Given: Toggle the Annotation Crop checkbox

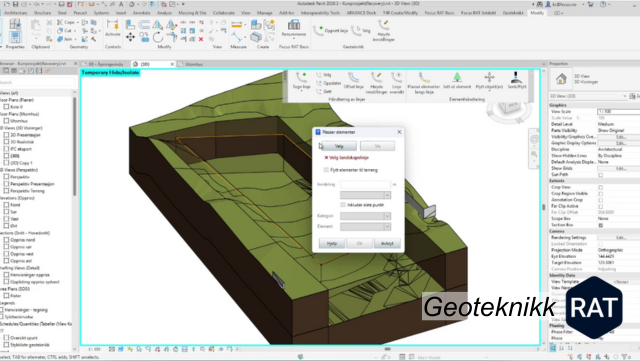Looking at the screenshot, I should click(x=600, y=200).
